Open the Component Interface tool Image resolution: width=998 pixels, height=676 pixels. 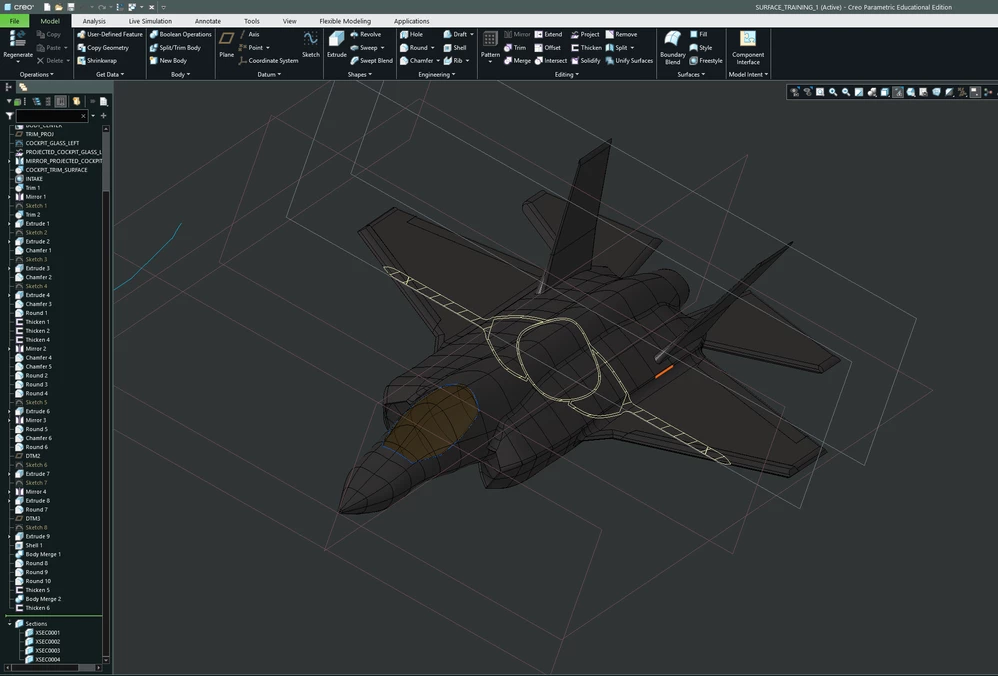(748, 47)
